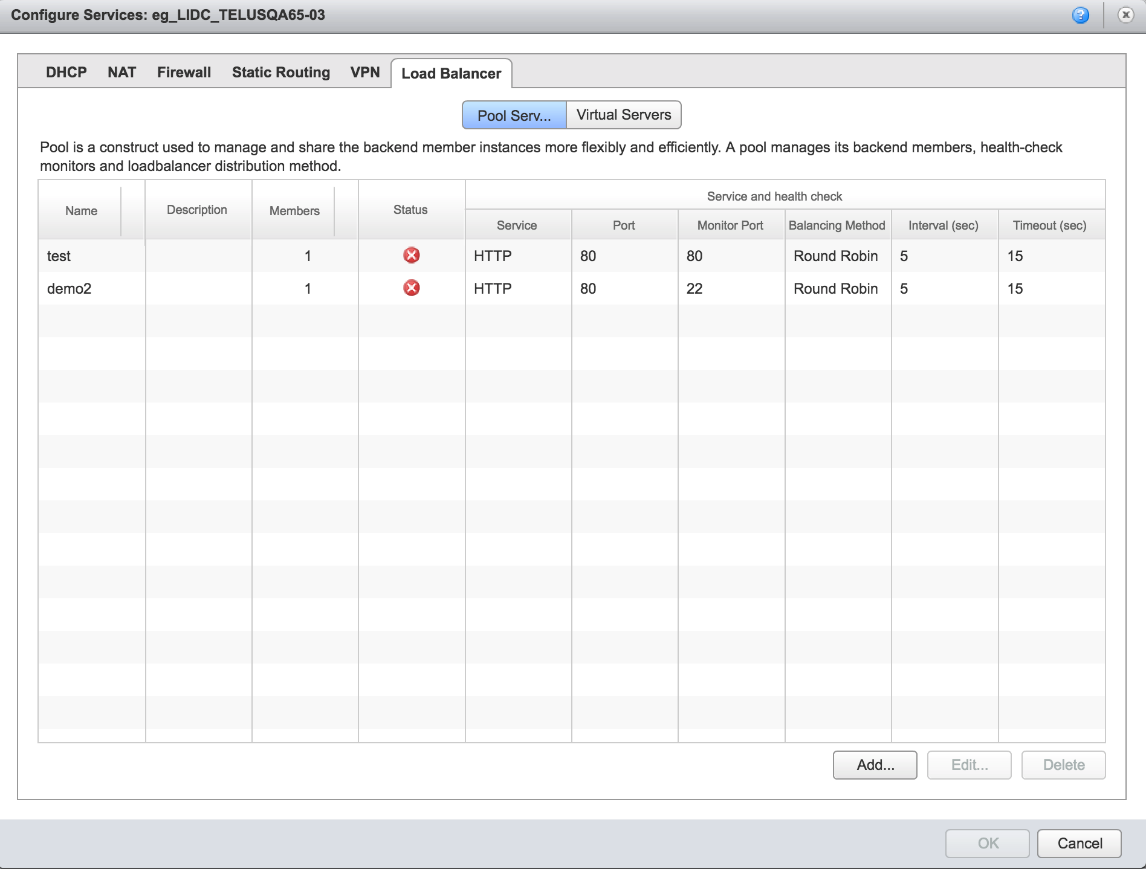Click the OK button

(x=986, y=842)
